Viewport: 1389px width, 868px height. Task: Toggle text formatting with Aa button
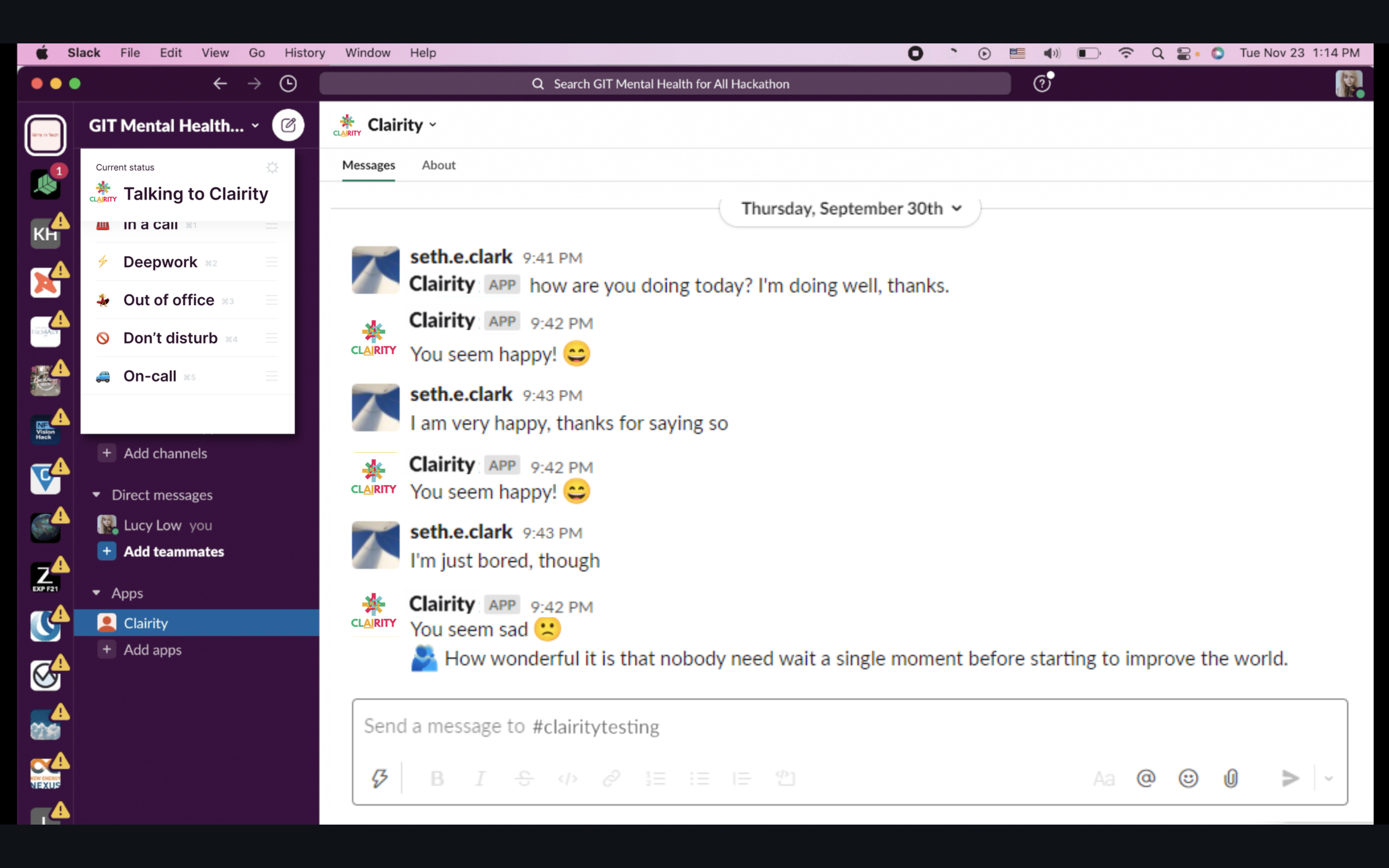pyautogui.click(x=1103, y=778)
